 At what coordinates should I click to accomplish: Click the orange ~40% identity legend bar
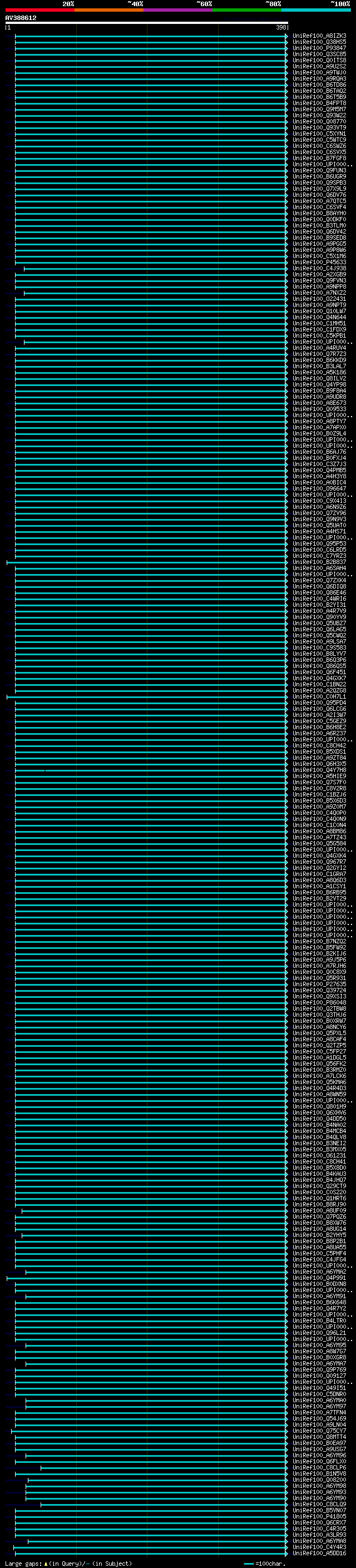tap(109, 10)
